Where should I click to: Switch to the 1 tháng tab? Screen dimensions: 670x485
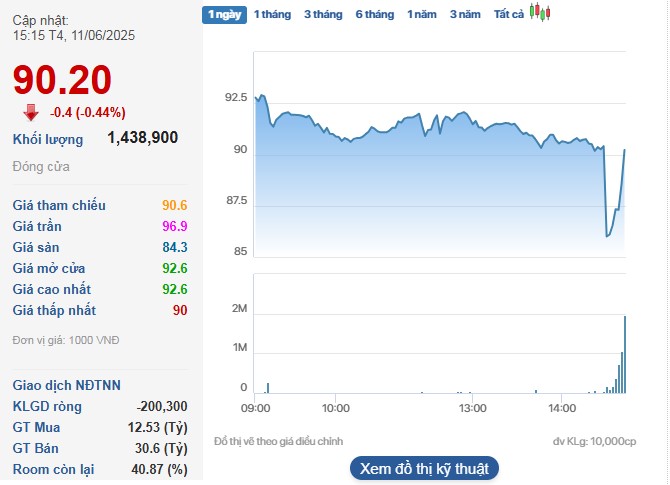[x=271, y=14]
